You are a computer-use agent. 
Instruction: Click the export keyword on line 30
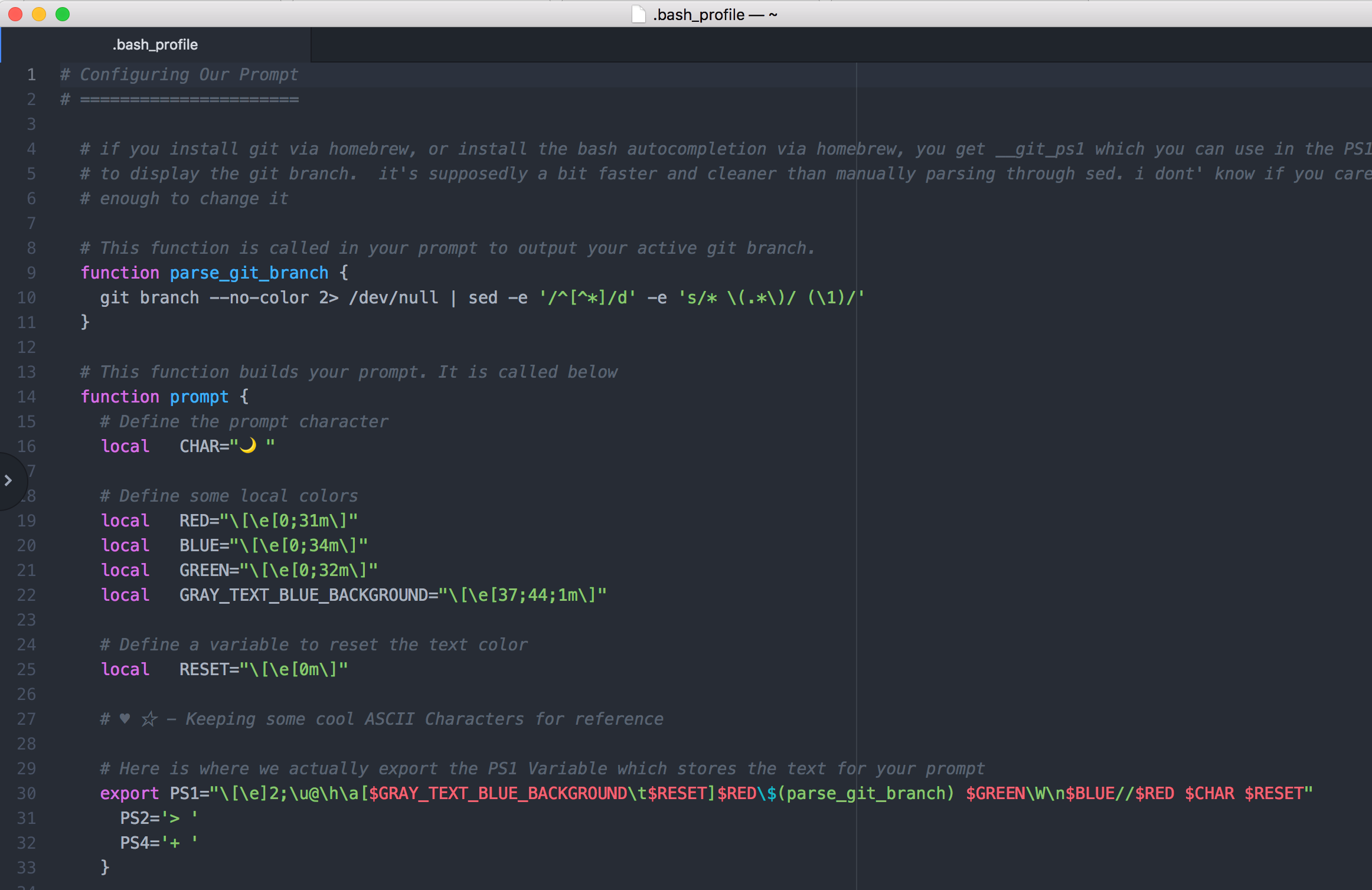click(x=129, y=793)
